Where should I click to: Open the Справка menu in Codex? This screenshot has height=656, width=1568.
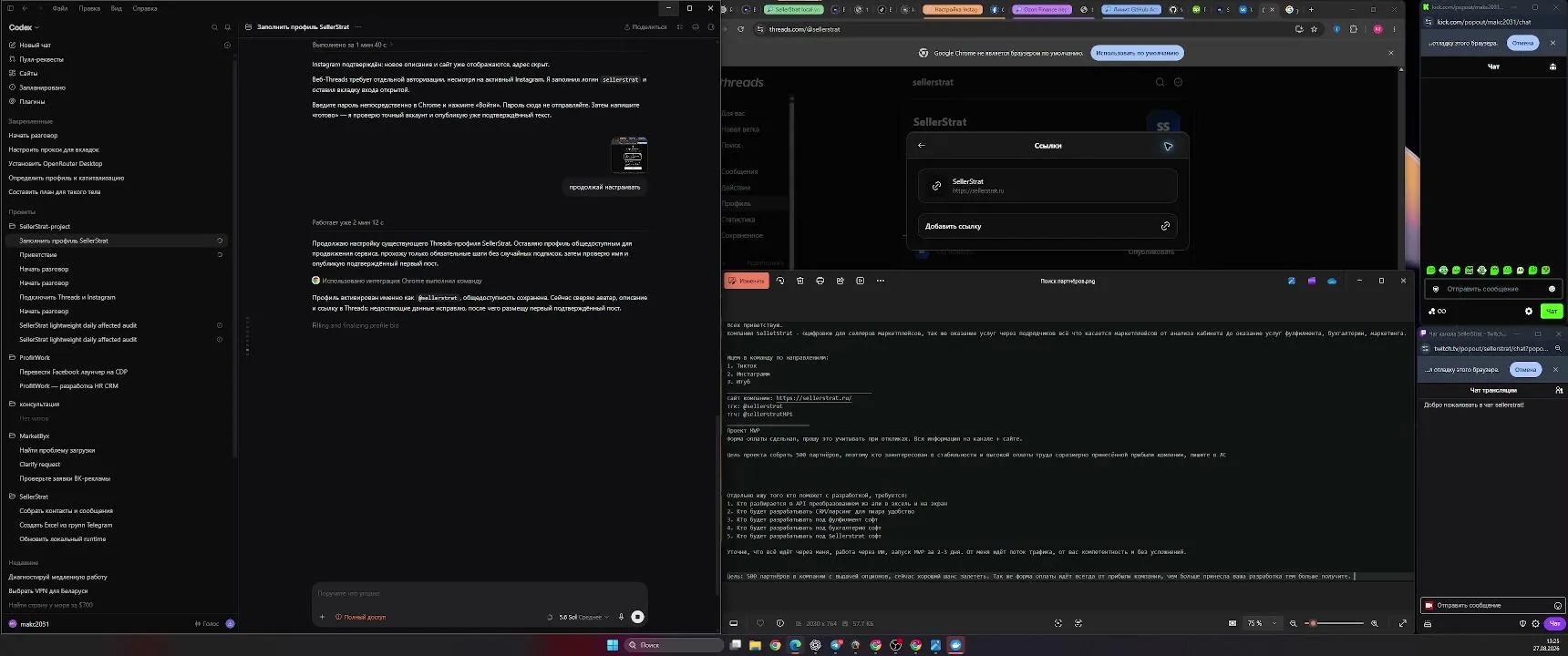[145, 9]
